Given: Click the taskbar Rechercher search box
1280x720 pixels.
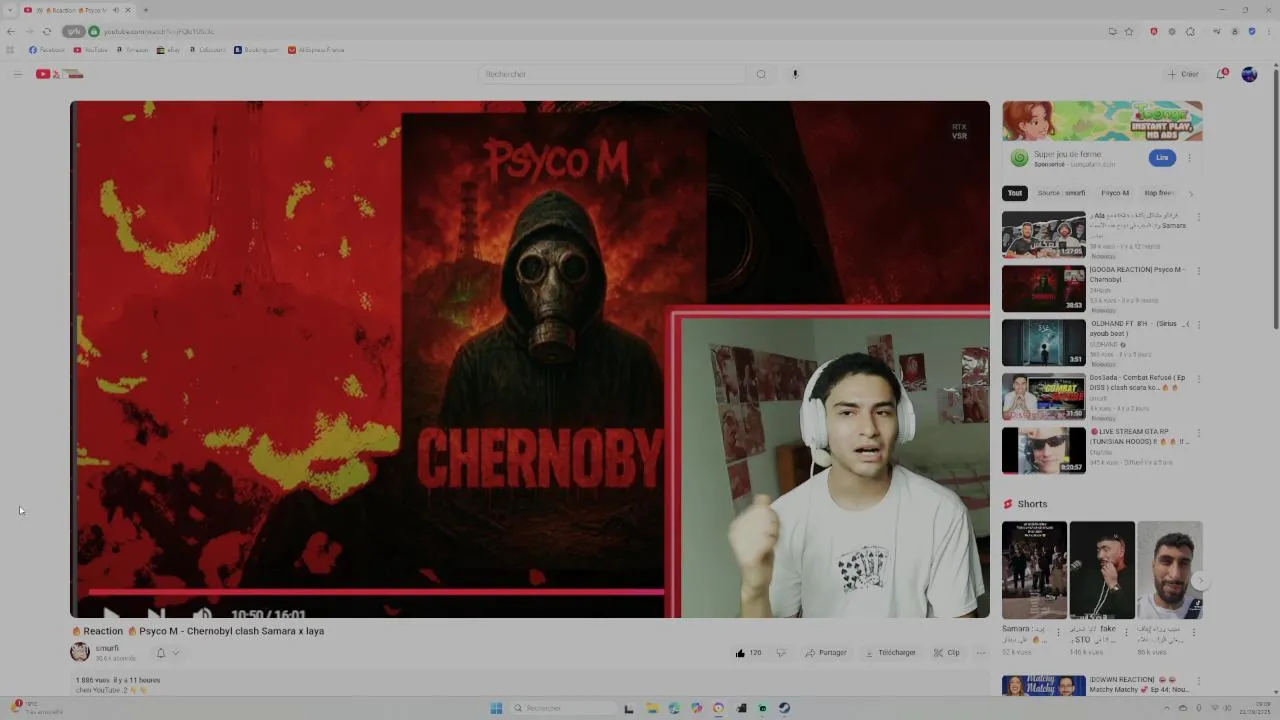Looking at the screenshot, I should (x=562, y=708).
